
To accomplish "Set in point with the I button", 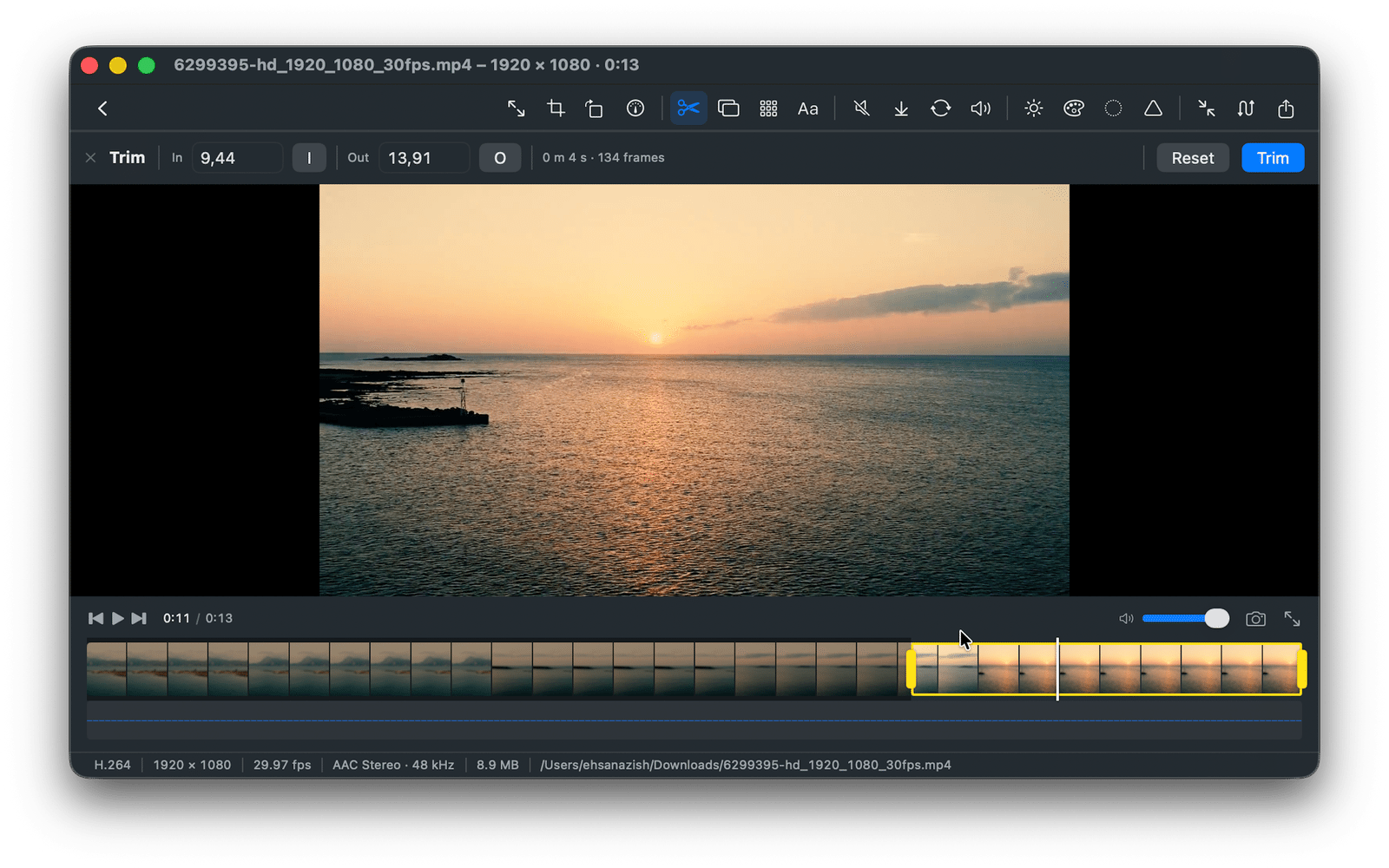I will 309,158.
